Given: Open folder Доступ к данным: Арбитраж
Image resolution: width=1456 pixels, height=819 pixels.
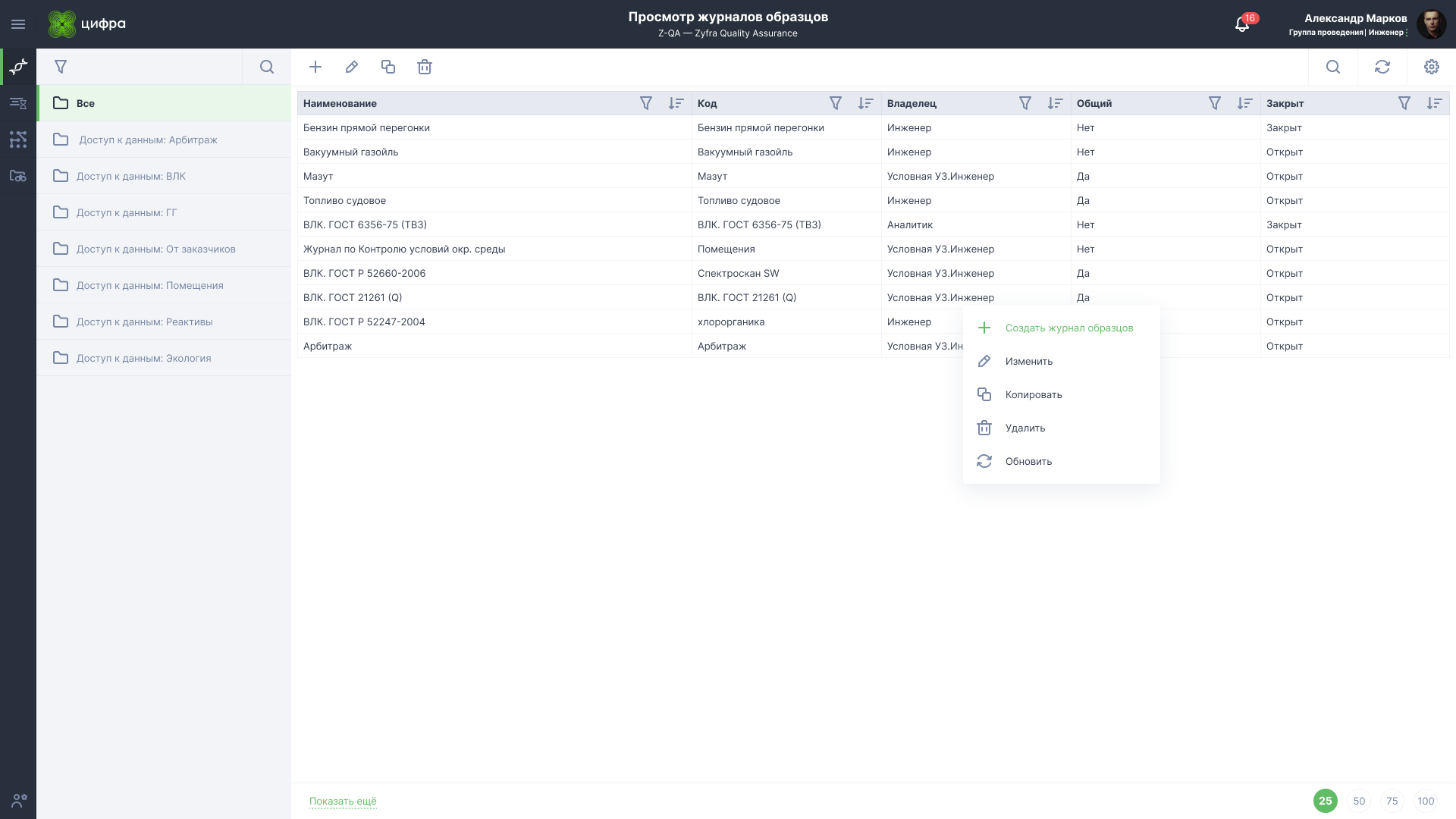Looking at the screenshot, I should 148,140.
